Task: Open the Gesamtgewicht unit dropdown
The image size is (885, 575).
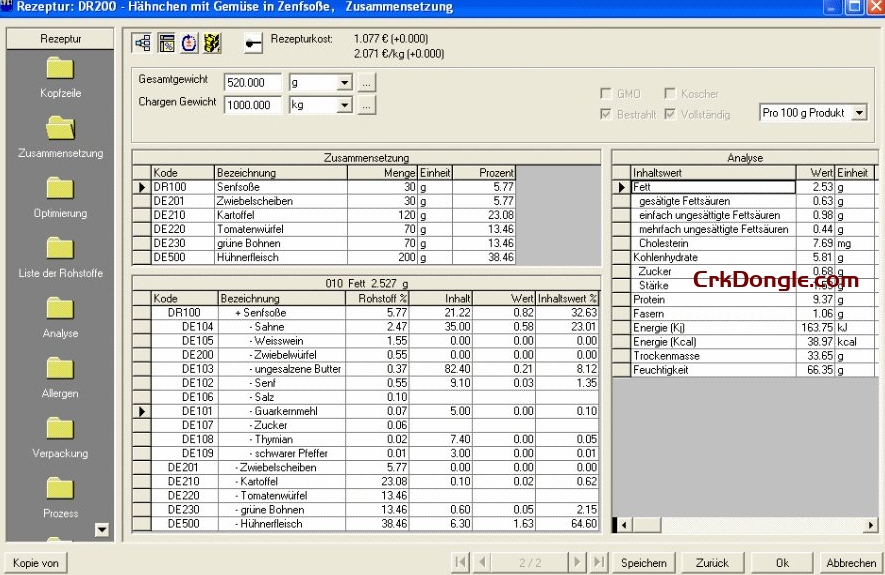Action: pos(345,83)
